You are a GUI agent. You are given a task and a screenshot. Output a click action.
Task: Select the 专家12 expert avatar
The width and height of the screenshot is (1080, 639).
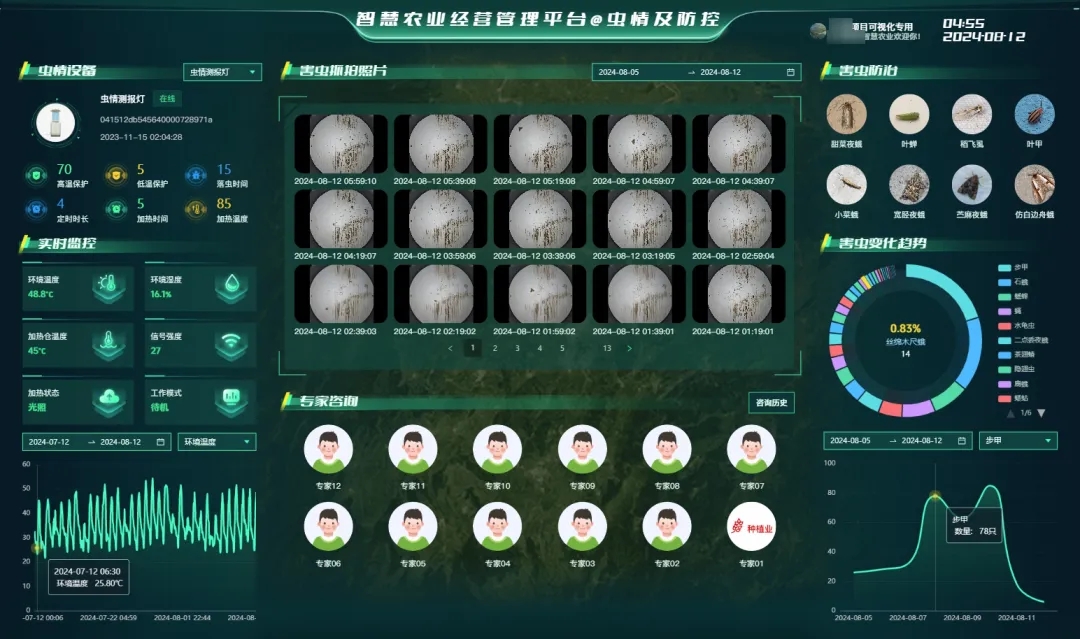328,450
